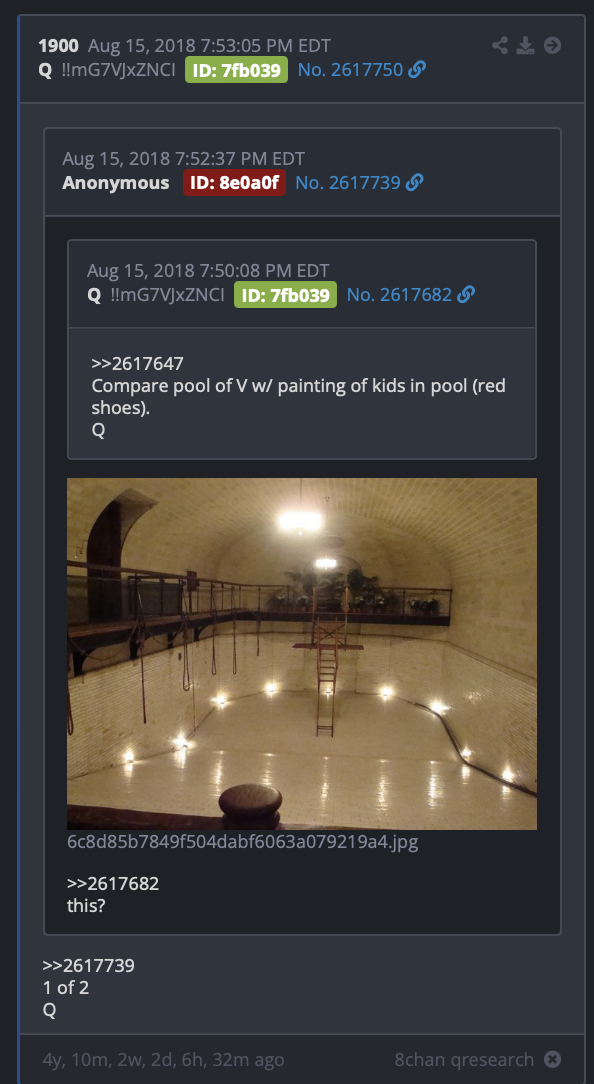Click the 8chan qresearch board label

click(464, 1059)
